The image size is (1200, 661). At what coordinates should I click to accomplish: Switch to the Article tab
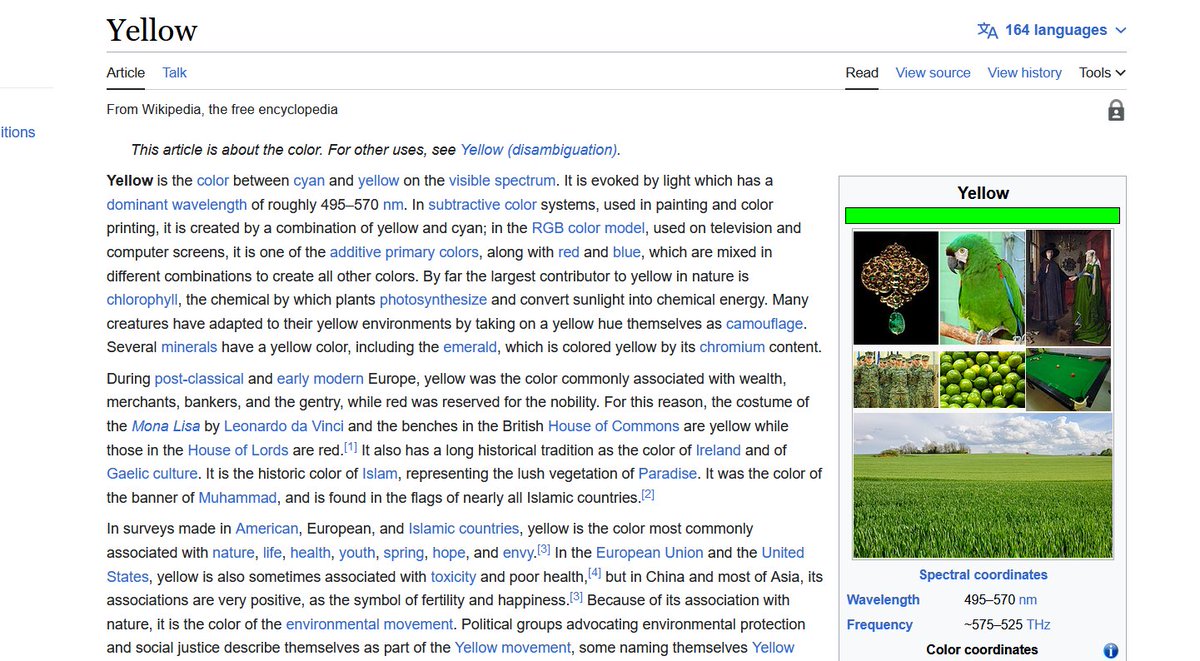[126, 72]
